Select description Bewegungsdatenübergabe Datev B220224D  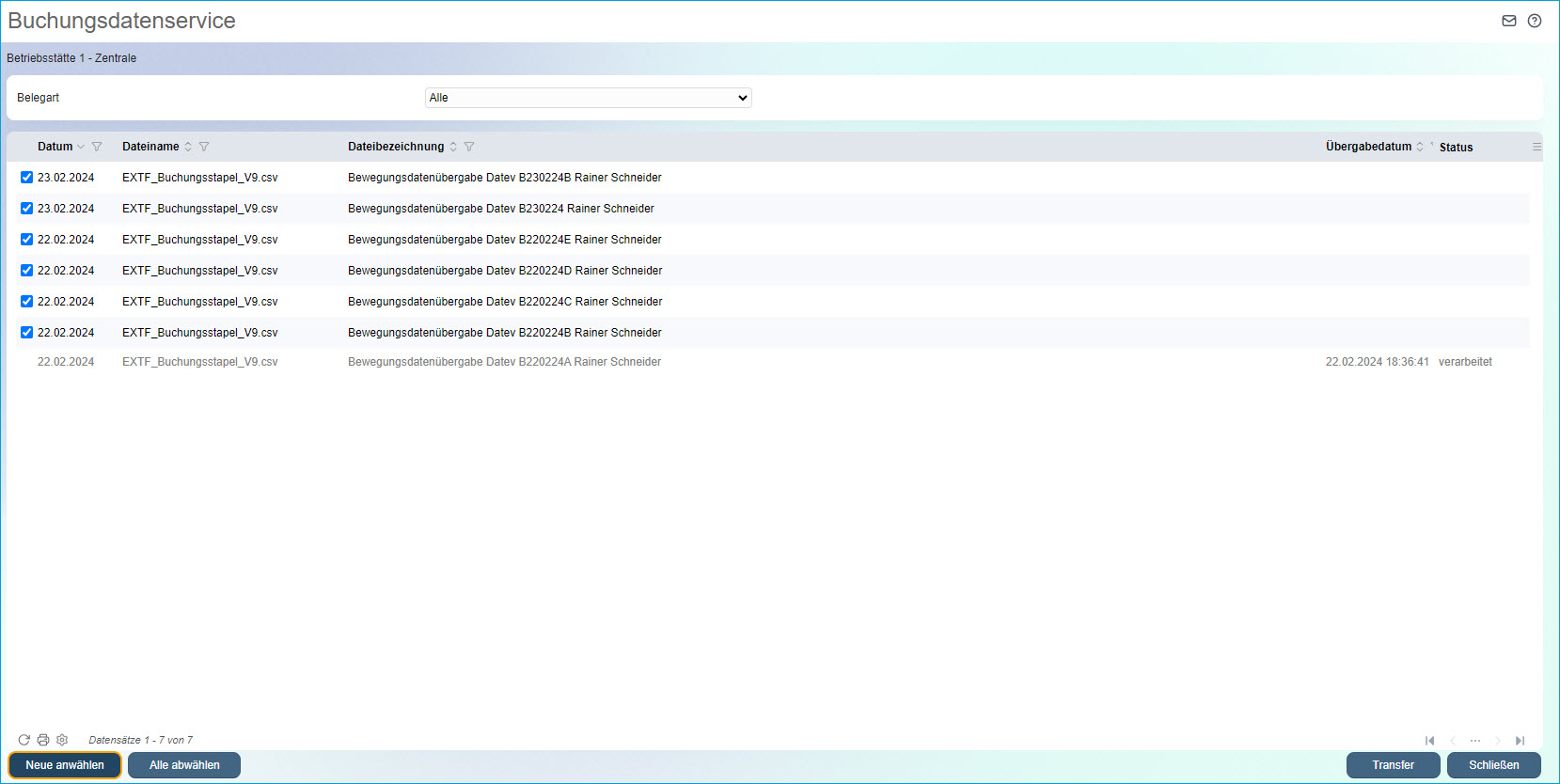tap(505, 271)
